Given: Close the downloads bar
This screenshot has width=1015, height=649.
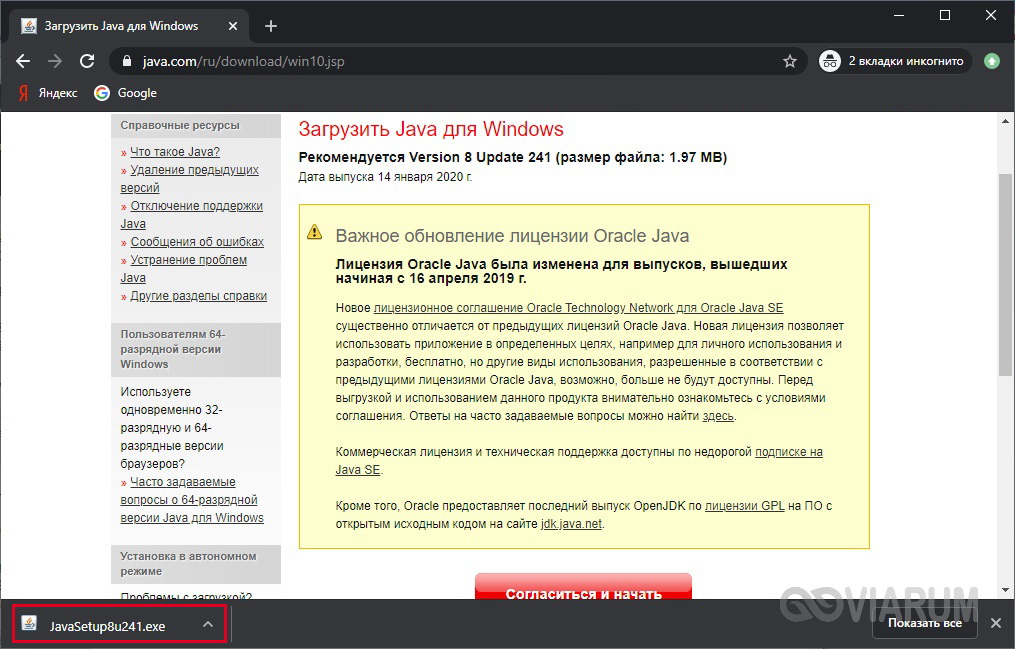Looking at the screenshot, I should tap(995, 623).
